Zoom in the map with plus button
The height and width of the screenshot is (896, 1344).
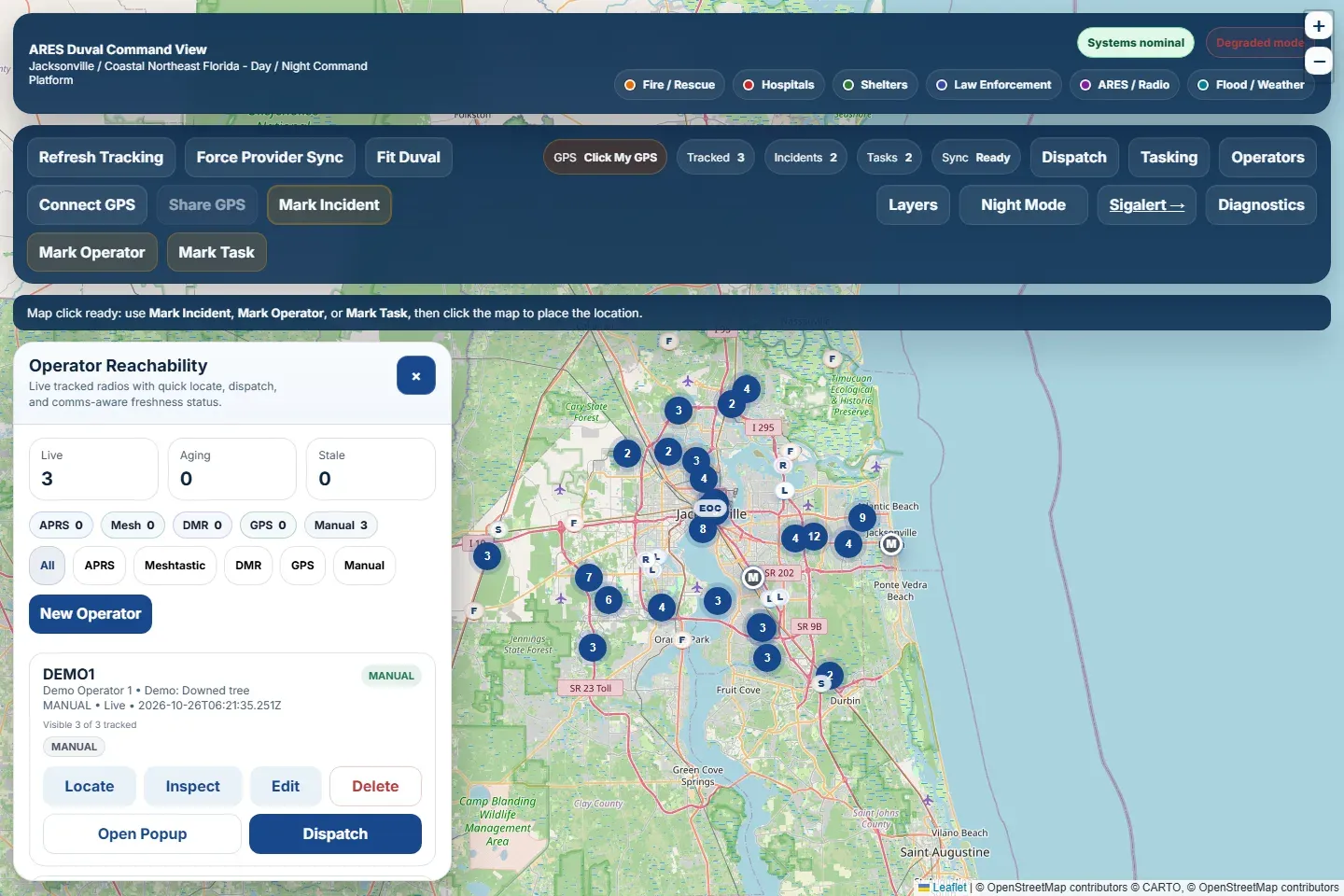click(x=1318, y=26)
